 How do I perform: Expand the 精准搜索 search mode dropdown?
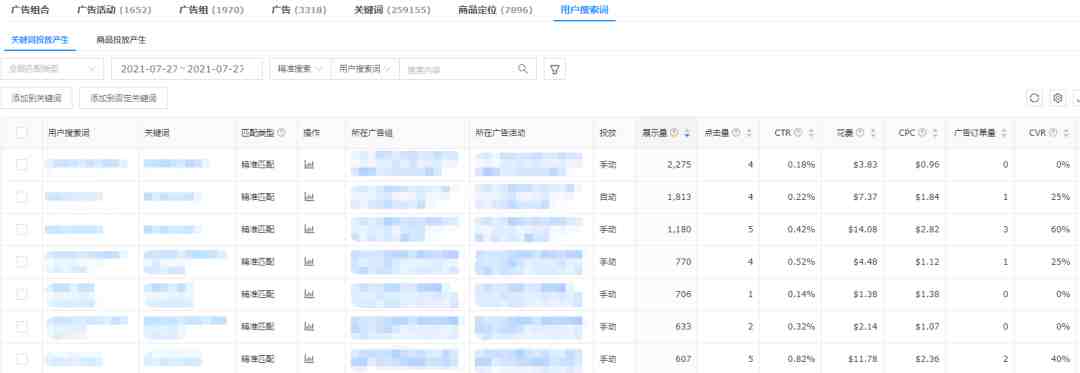point(300,69)
